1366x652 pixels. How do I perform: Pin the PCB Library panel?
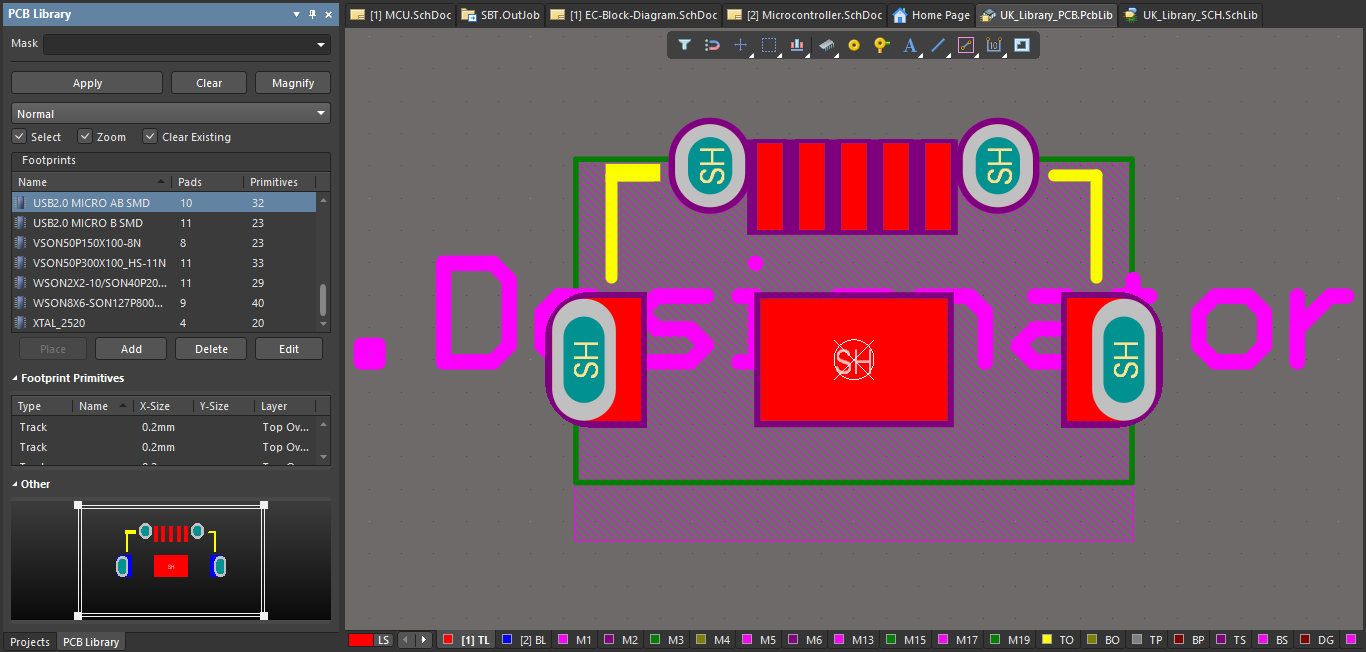coord(312,14)
